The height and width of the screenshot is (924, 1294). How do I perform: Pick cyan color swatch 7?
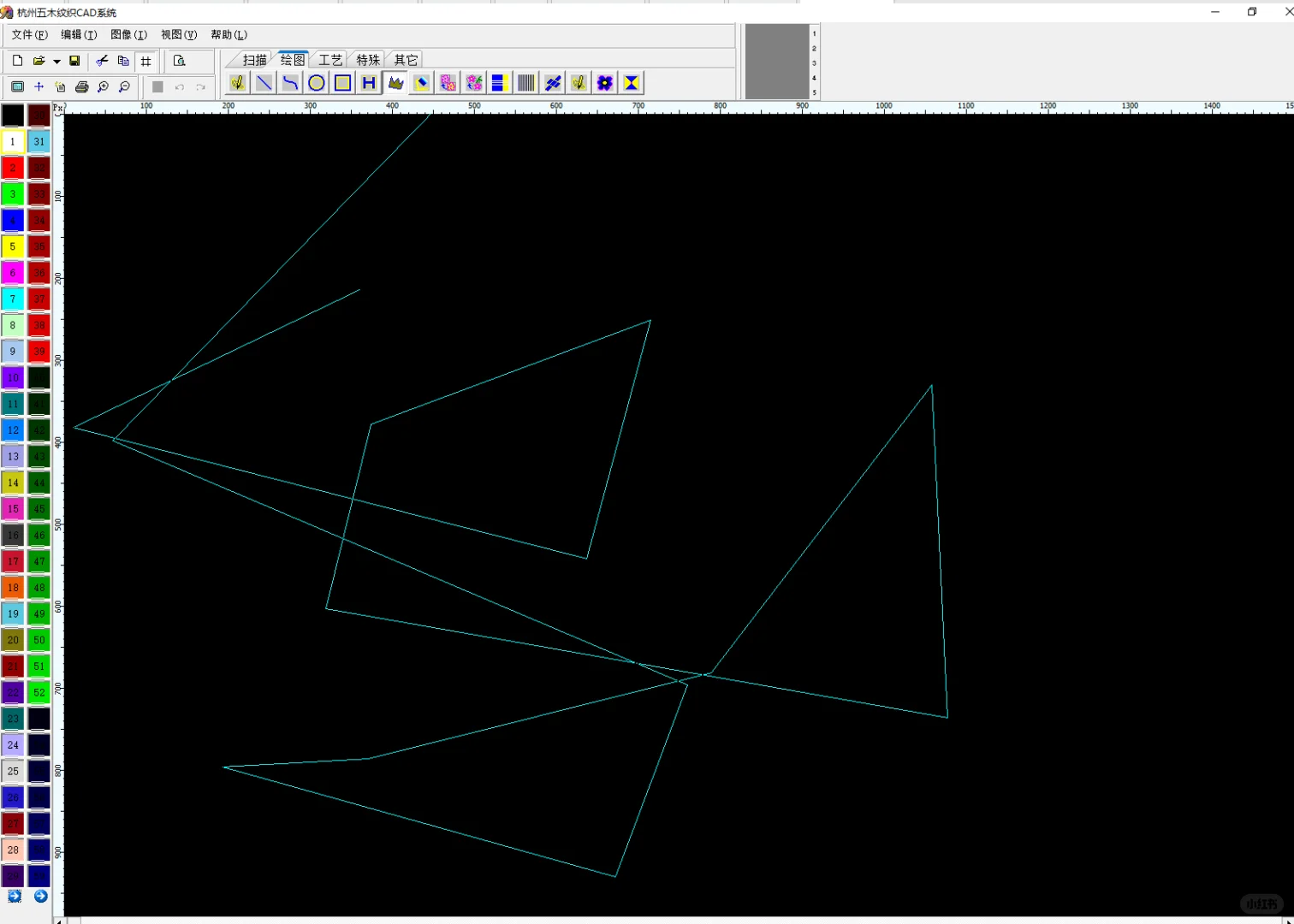(13, 299)
